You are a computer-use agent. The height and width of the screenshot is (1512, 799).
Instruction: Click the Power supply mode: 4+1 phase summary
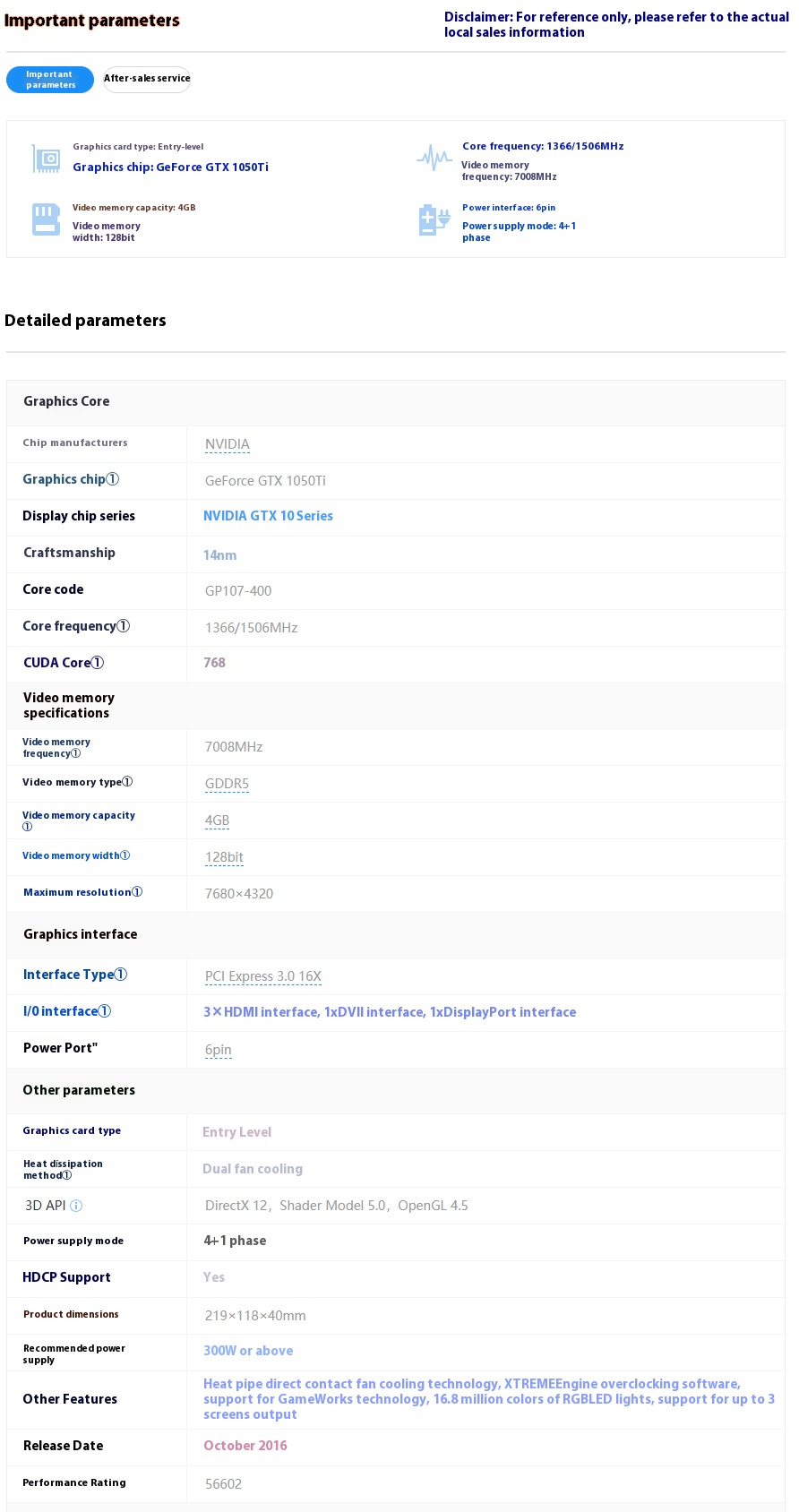[520, 232]
